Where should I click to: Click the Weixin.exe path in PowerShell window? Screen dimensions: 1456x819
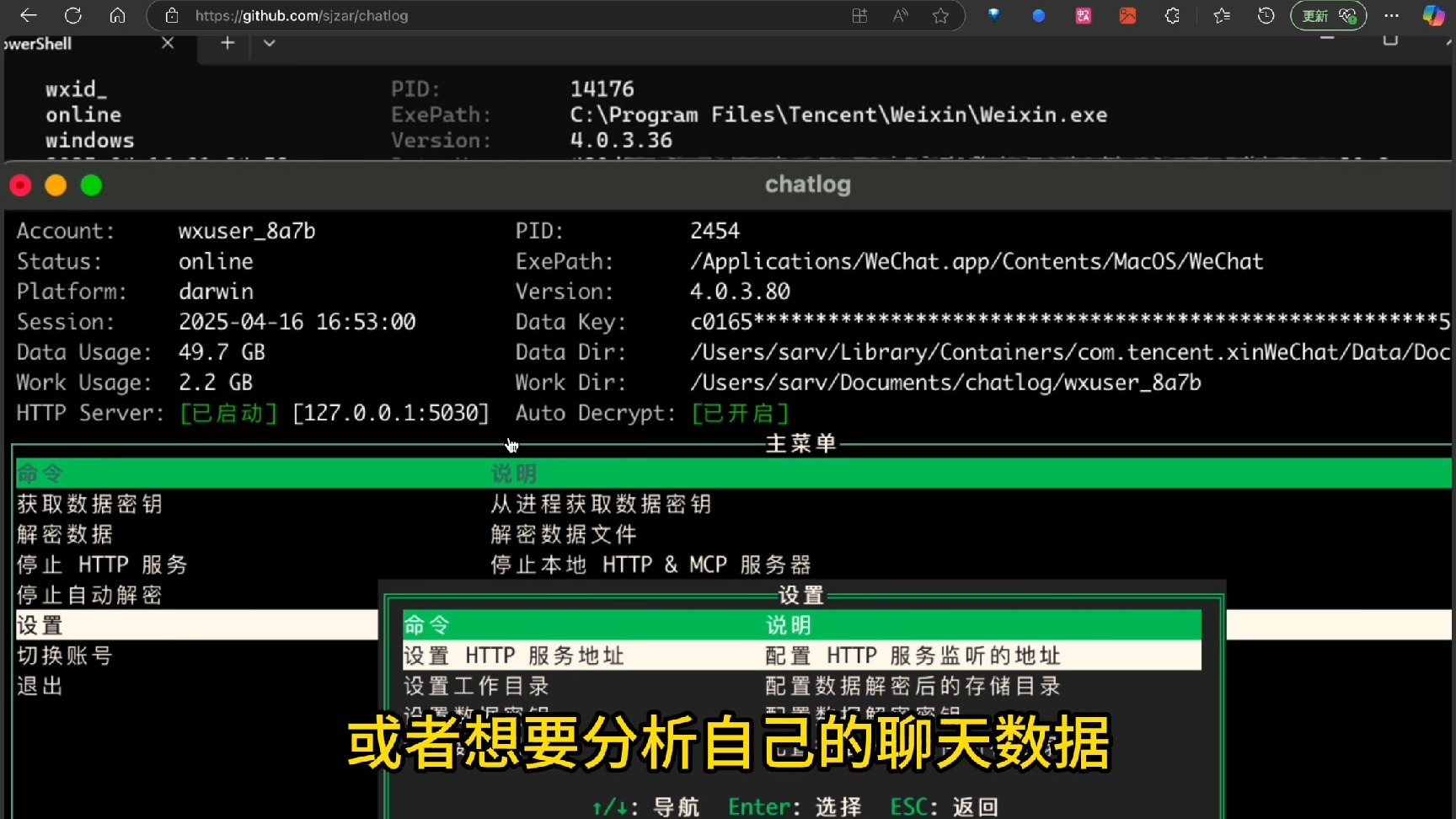click(x=838, y=115)
